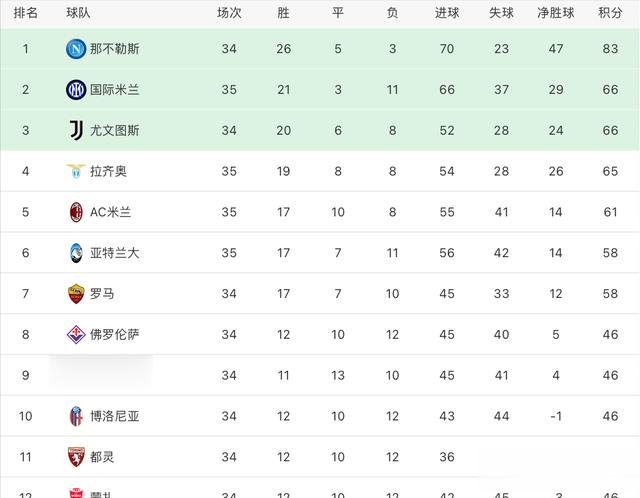Viewport: 640px width, 498px height.
Task: Click the 进球 column header
Action: pos(447,13)
